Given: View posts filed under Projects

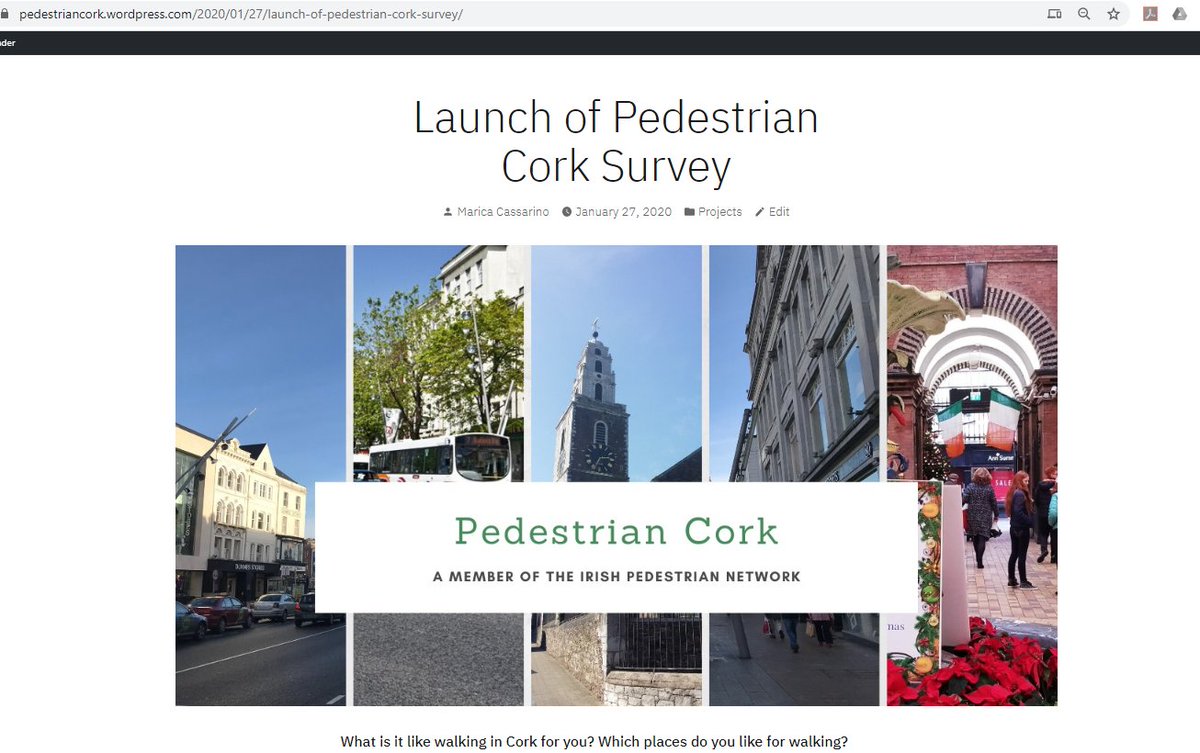Looking at the screenshot, I should pos(718,211).
